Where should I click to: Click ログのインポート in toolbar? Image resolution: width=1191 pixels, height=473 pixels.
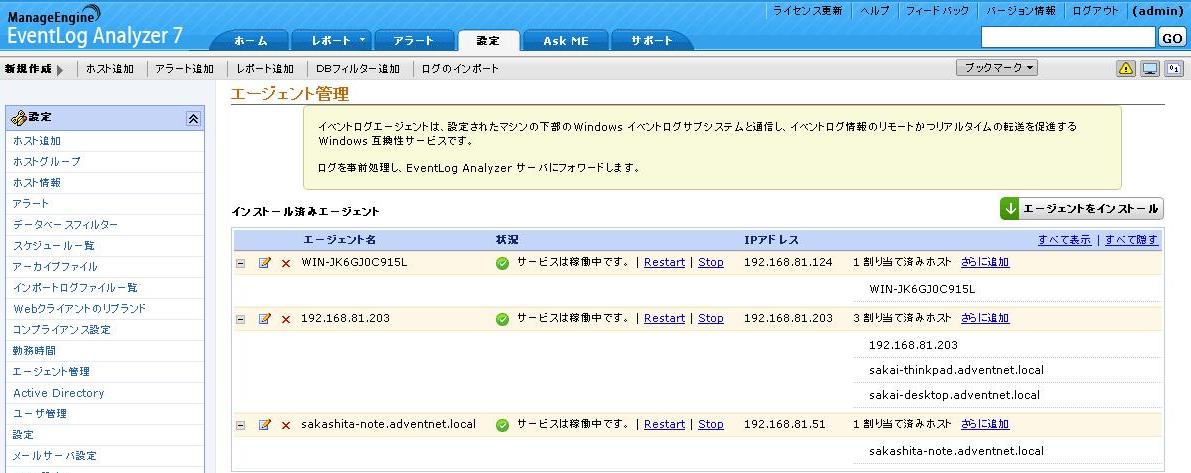pos(460,68)
